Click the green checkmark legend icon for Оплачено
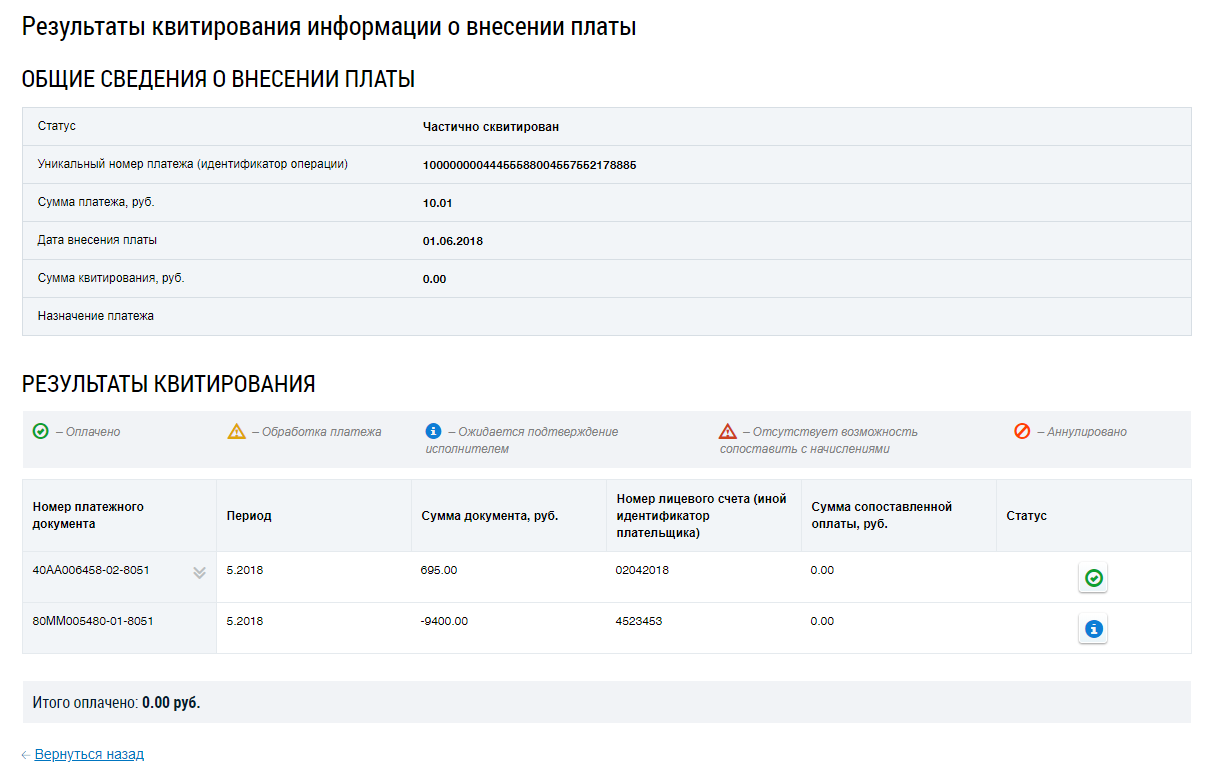 [x=41, y=432]
